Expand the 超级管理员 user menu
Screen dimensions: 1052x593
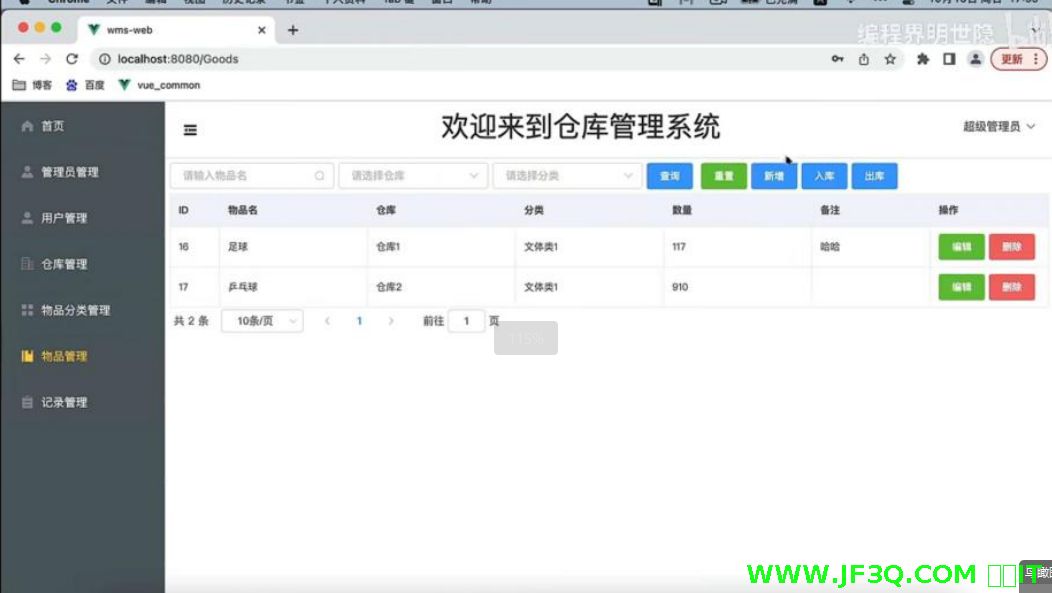point(998,127)
